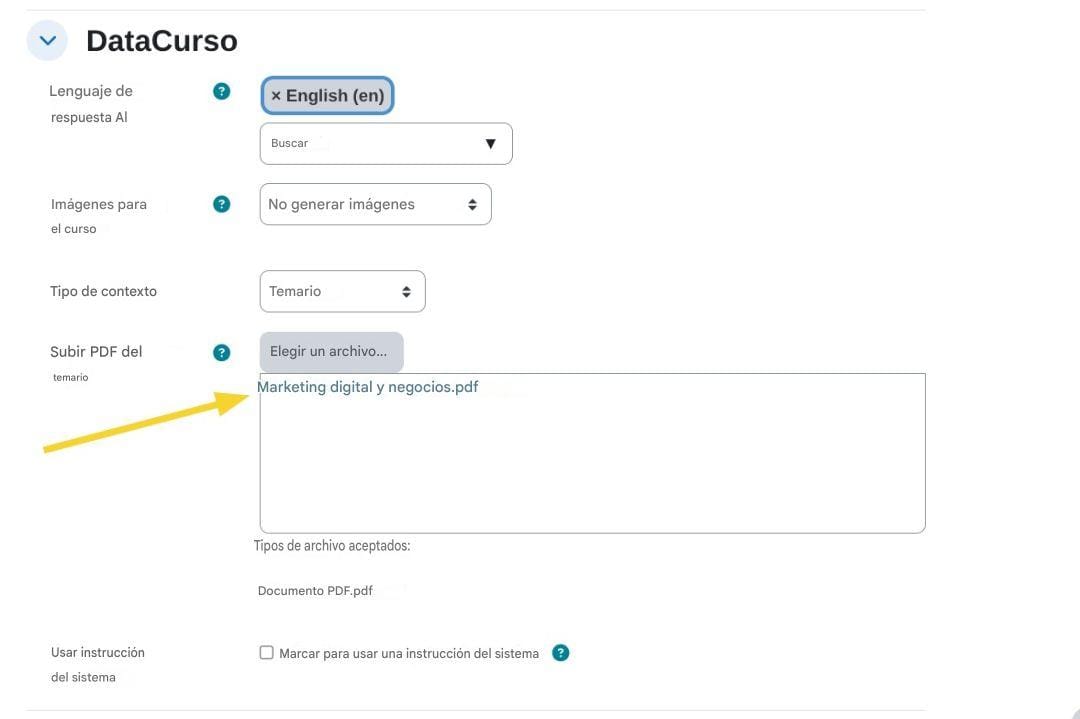
Task: Open the 'Marketing digital y negocios.pdf' file link
Action: tap(368, 387)
